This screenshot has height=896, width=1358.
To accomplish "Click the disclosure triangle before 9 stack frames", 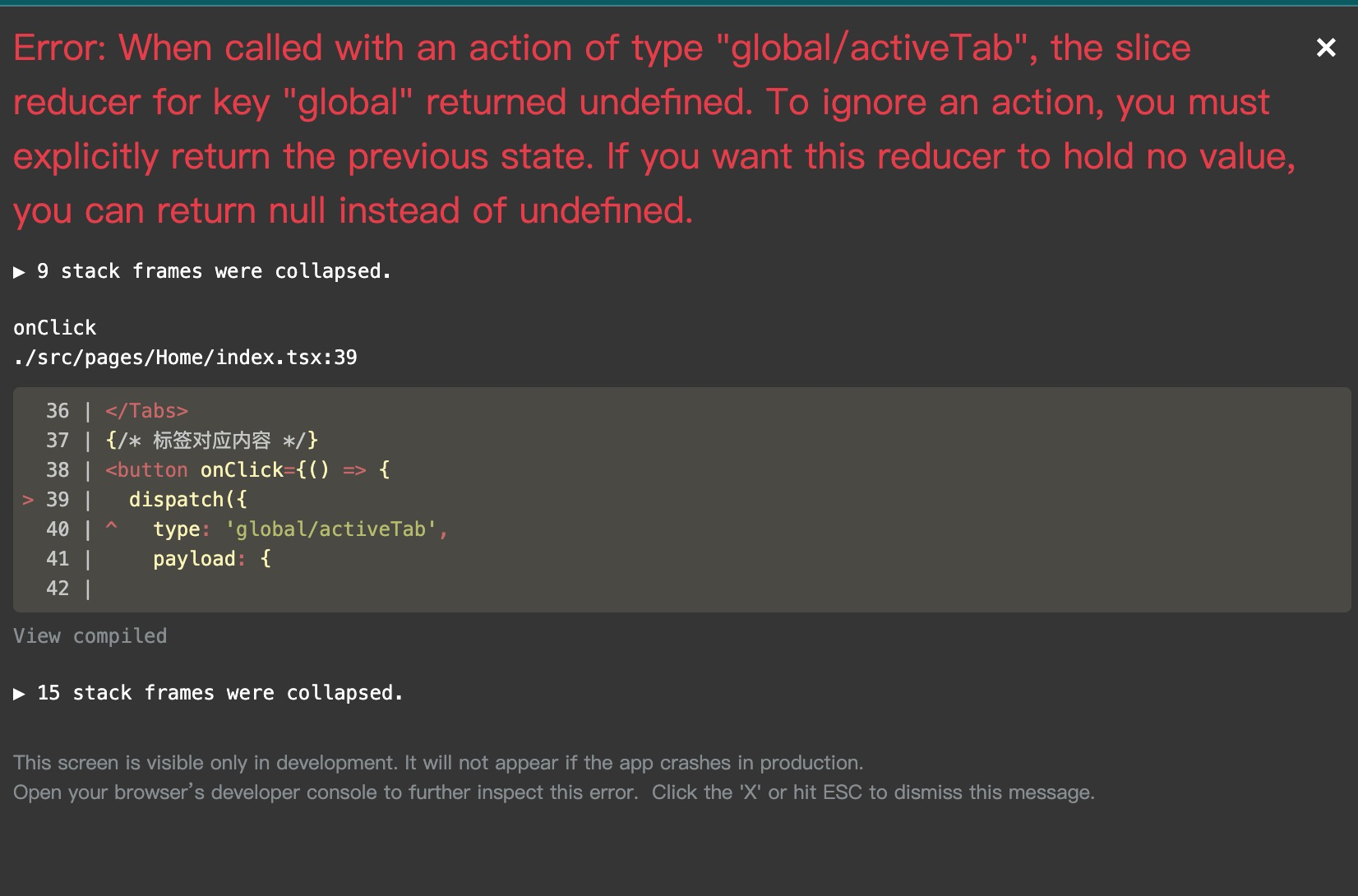I will [20, 271].
